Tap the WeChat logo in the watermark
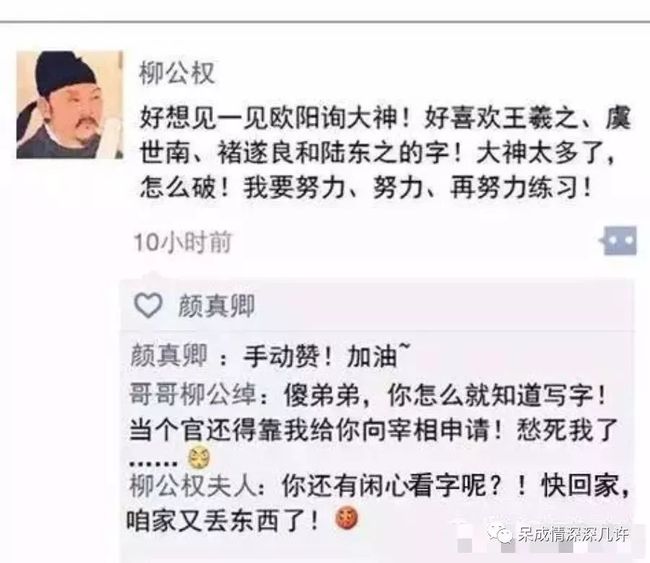 click(x=500, y=533)
